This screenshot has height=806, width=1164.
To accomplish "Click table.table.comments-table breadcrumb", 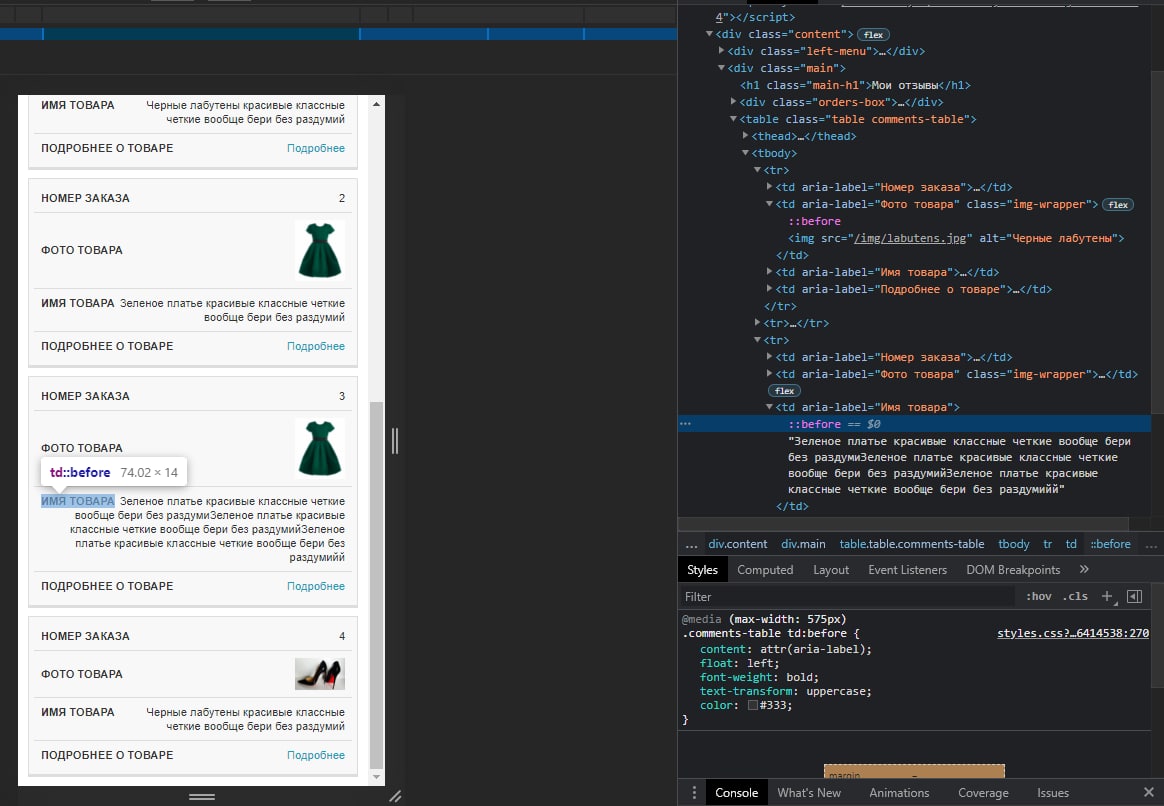I will 912,544.
